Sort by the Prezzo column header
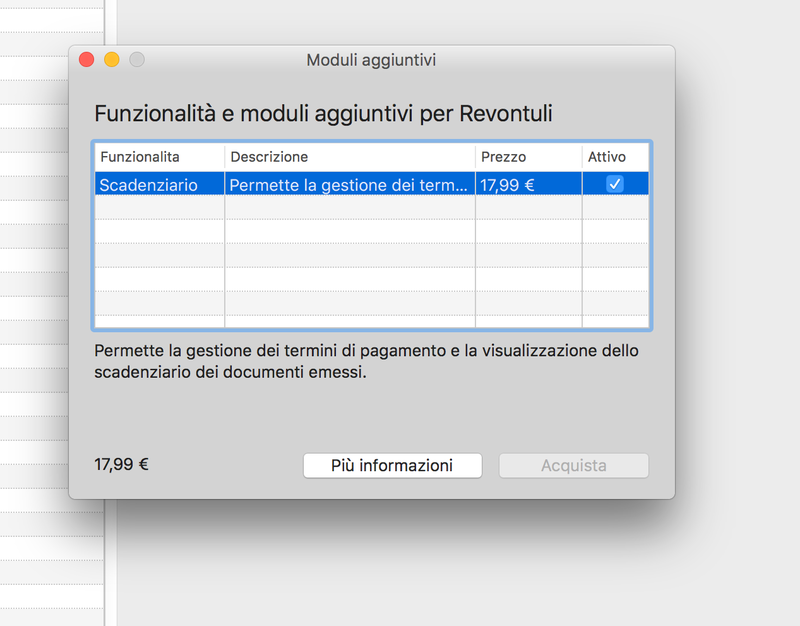The image size is (800, 626). click(529, 157)
